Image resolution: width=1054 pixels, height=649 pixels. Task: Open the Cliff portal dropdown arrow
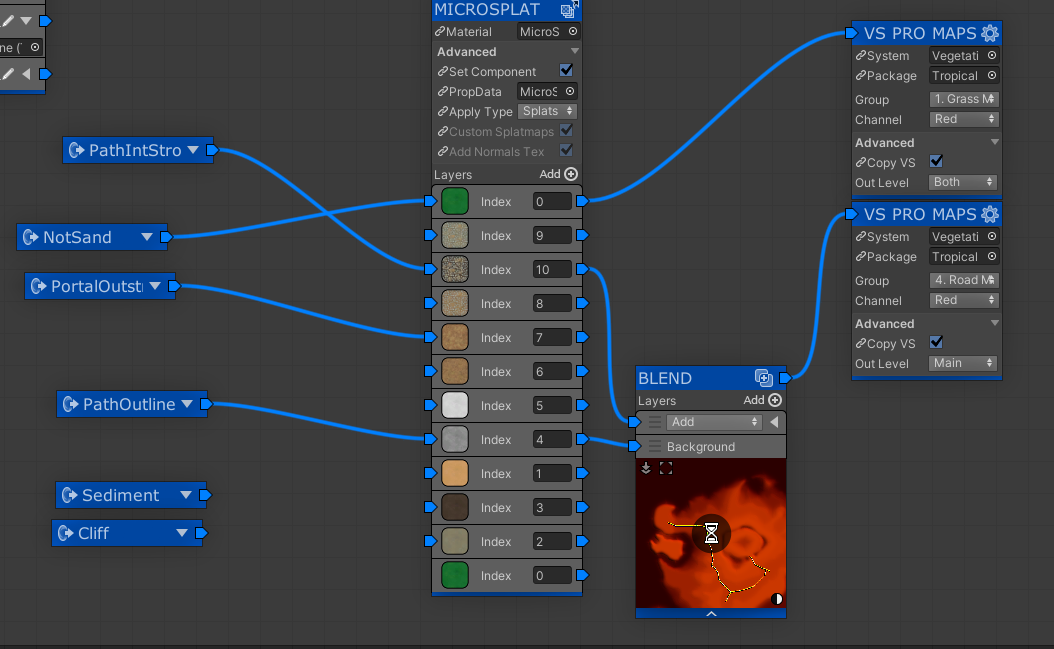(x=181, y=533)
